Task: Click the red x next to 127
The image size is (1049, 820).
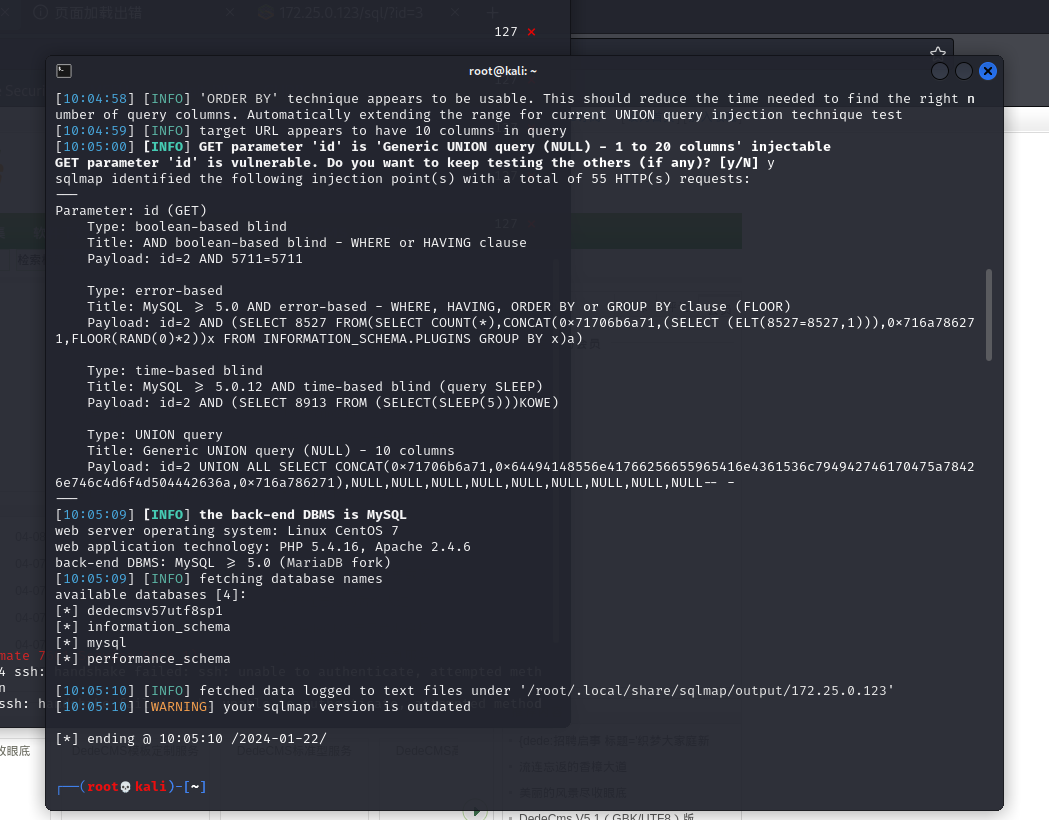Action: pyautogui.click(x=531, y=32)
